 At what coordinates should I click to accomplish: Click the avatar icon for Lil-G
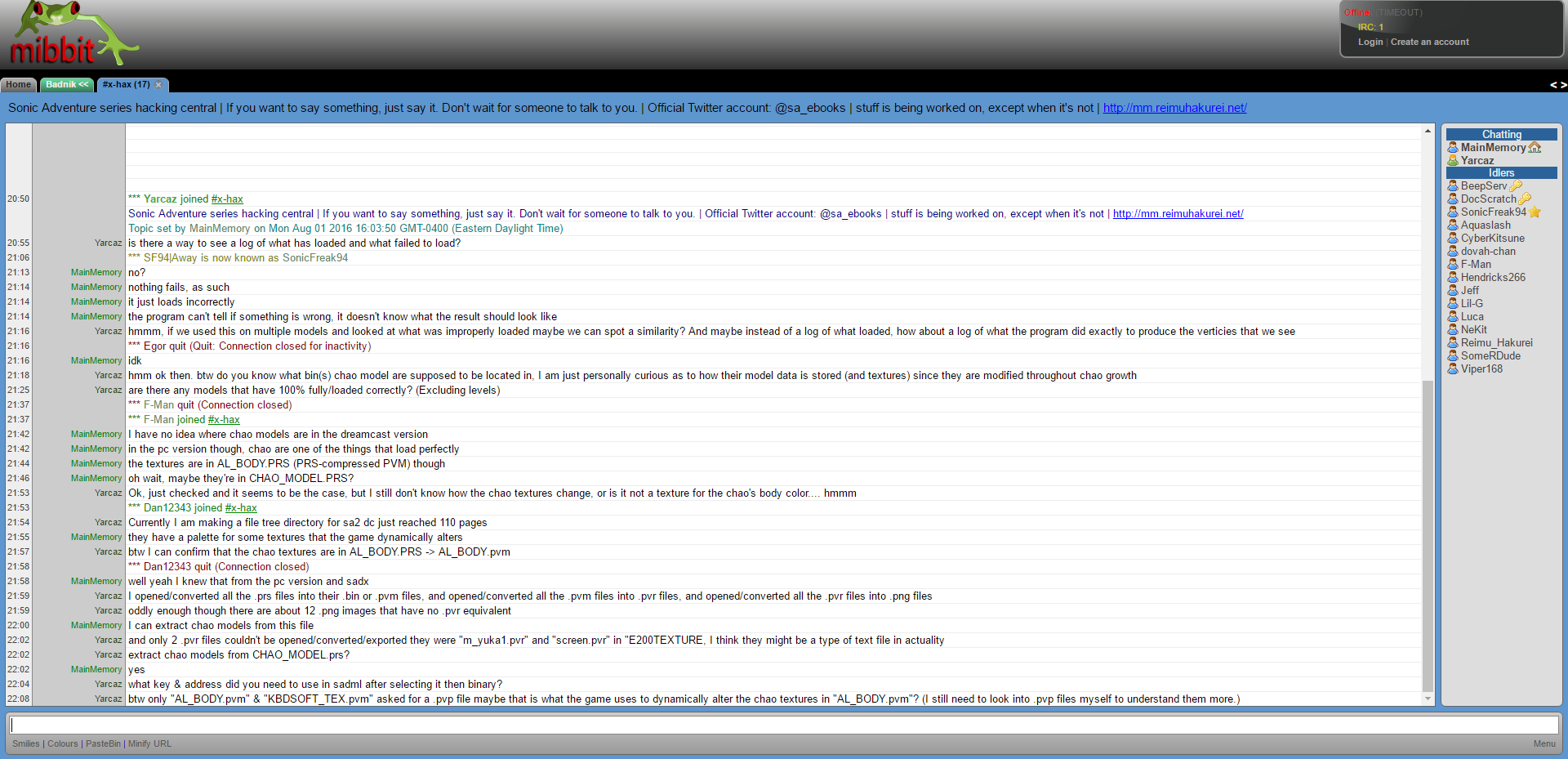(x=1453, y=304)
